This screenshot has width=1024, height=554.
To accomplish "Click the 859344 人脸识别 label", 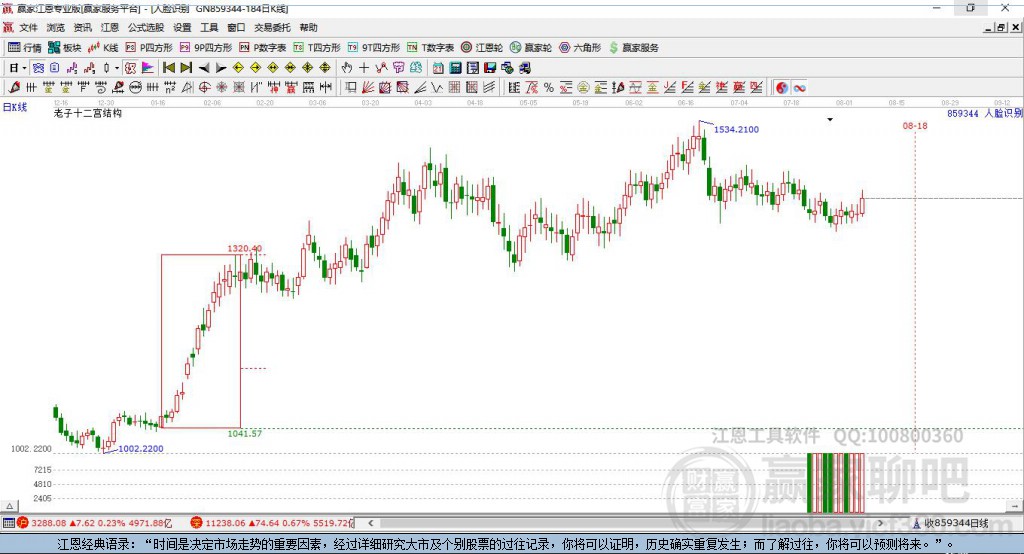I will 985,114.
